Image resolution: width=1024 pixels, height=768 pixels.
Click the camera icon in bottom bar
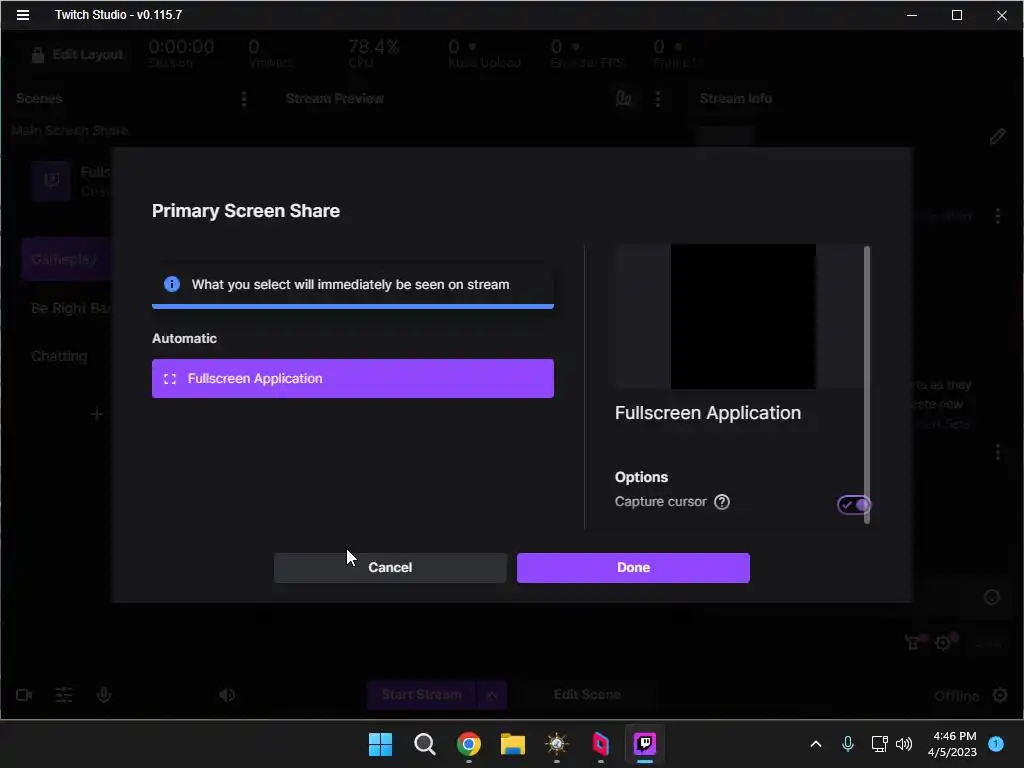point(24,695)
